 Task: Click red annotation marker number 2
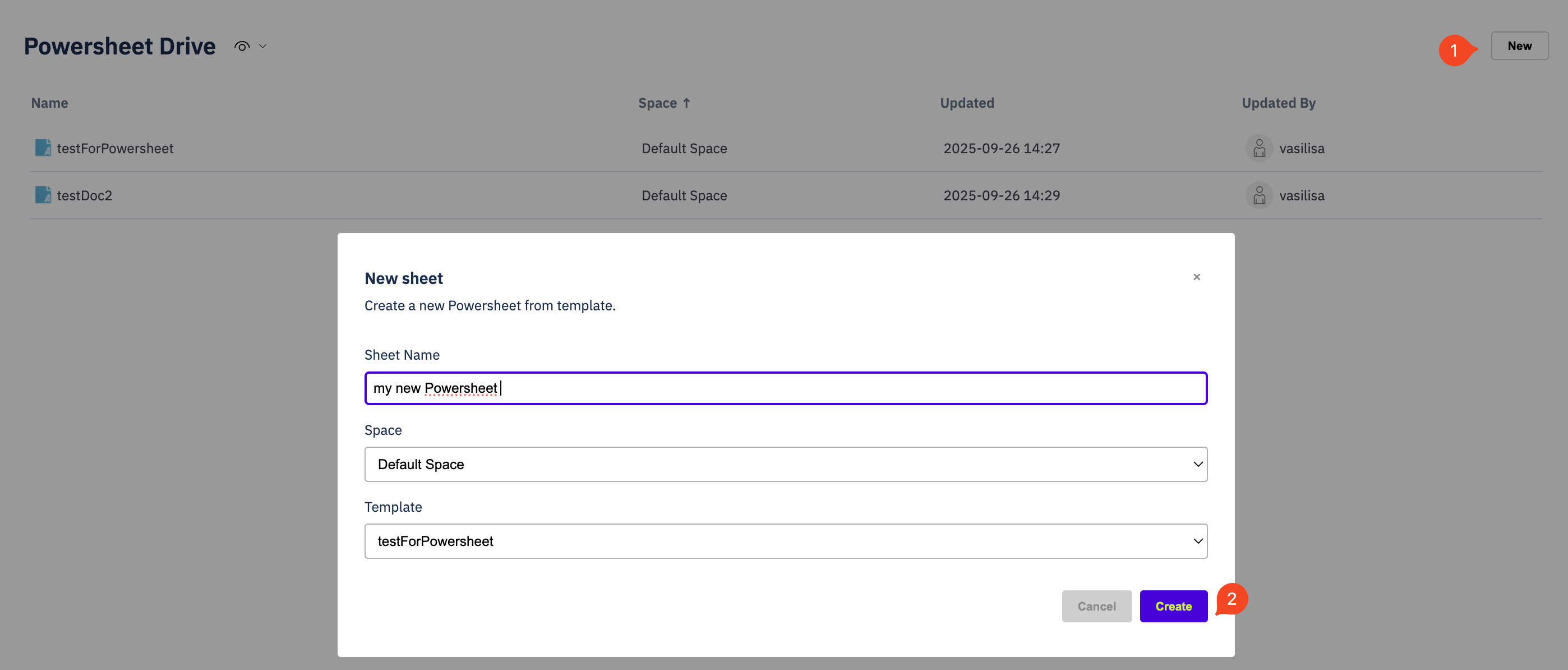pyautogui.click(x=1232, y=599)
